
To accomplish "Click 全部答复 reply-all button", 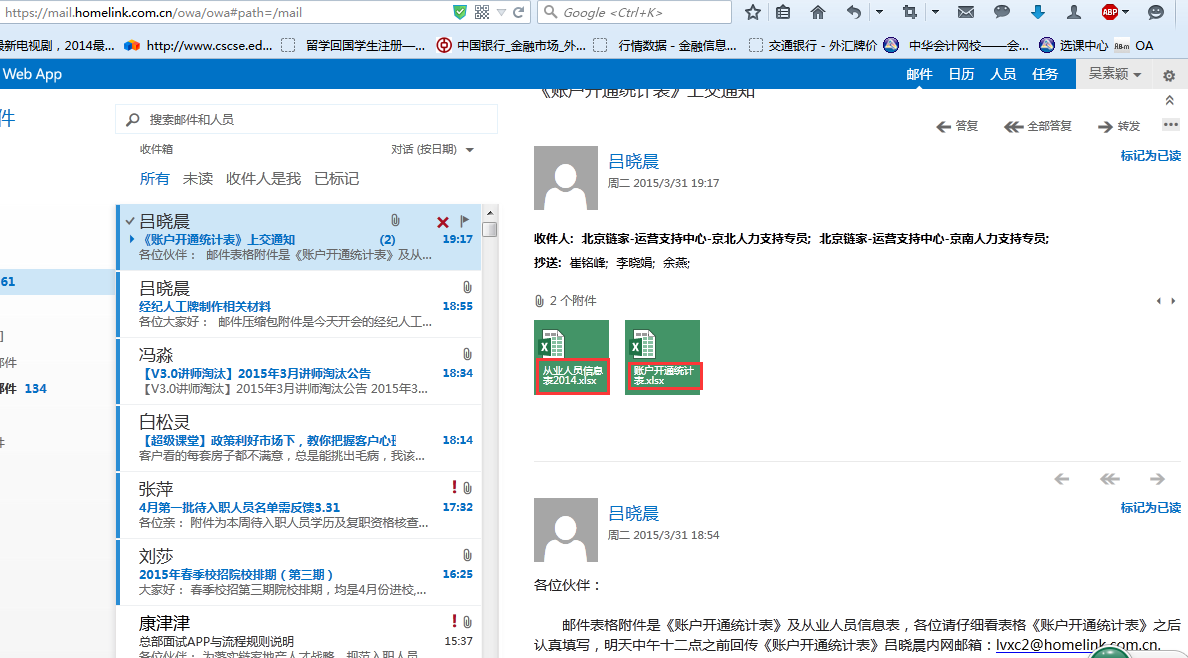I will pyautogui.click(x=1037, y=126).
